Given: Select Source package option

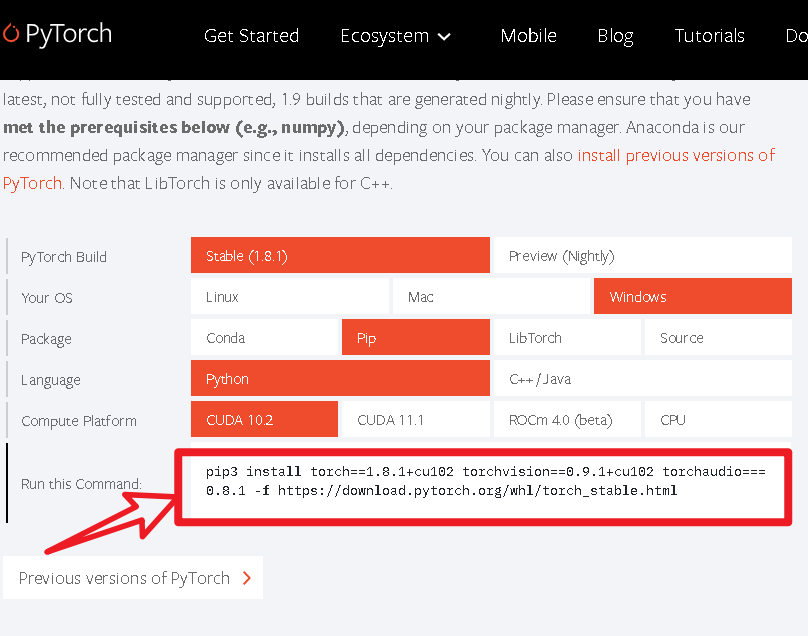Looking at the screenshot, I should coord(717,337).
